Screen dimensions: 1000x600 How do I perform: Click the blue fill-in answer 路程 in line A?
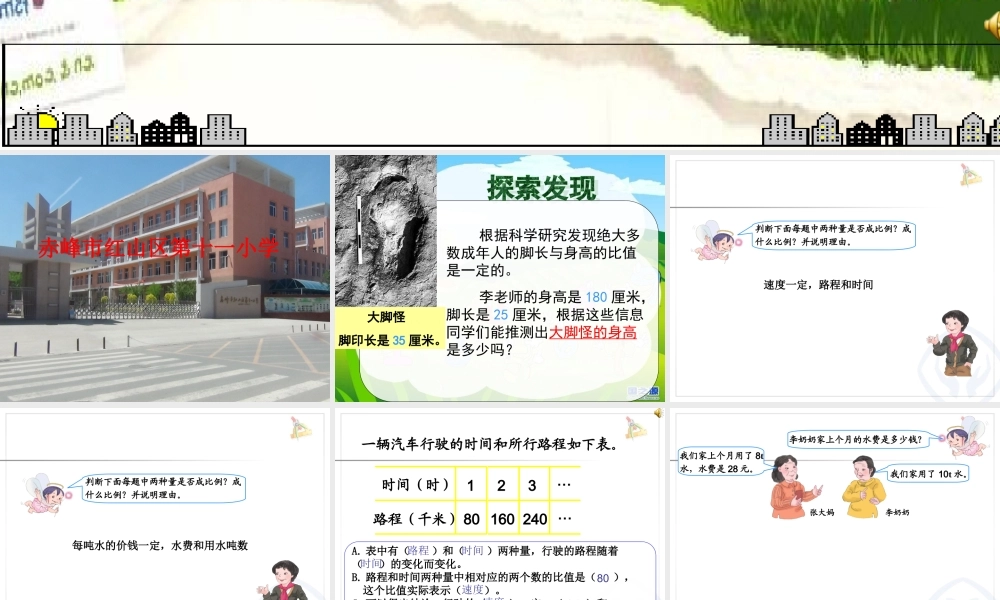click(x=418, y=550)
